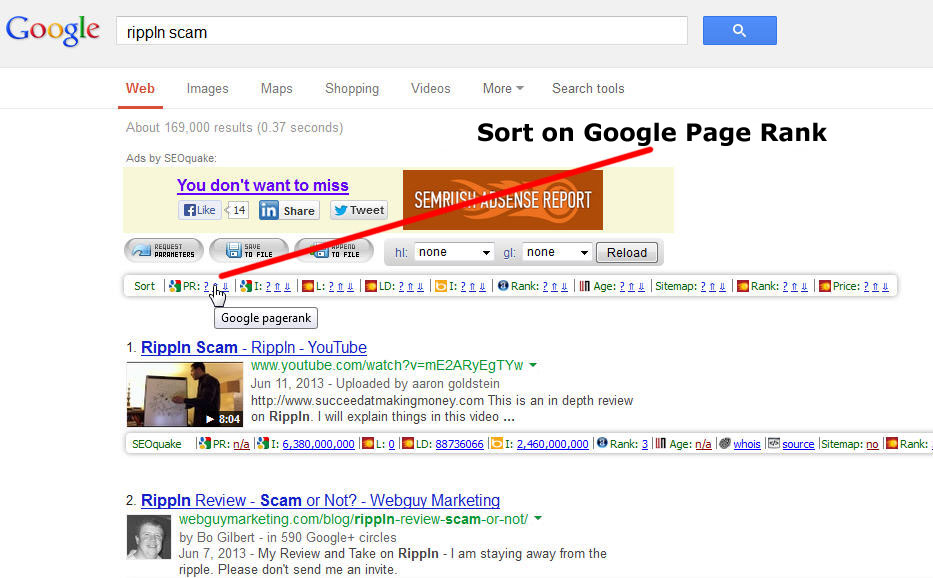Sort descending by Age down arrow
The height and width of the screenshot is (578, 933).
pyautogui.click(x=641, y=286)
